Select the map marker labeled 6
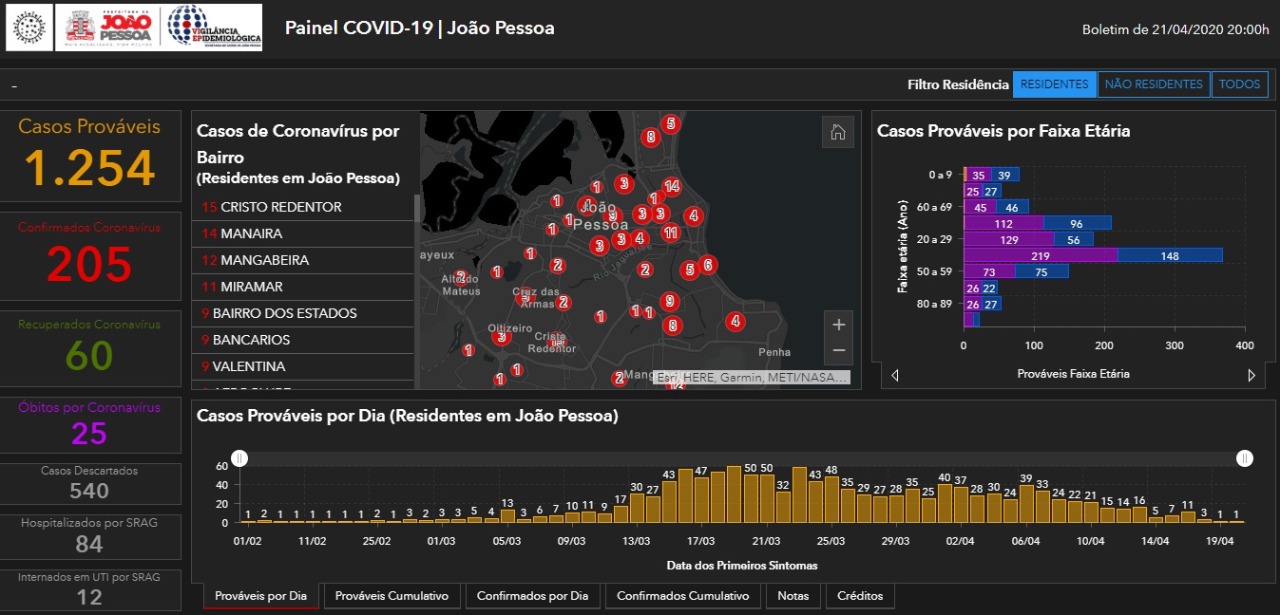 pyautogui.click(x=707, y=265)
